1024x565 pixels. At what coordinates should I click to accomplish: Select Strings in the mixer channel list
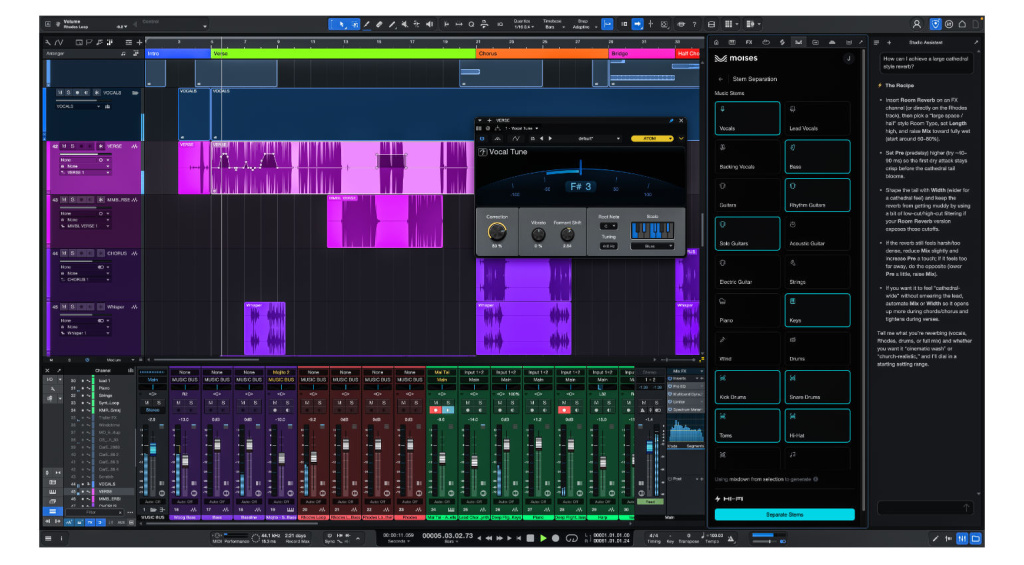[105, 396]
